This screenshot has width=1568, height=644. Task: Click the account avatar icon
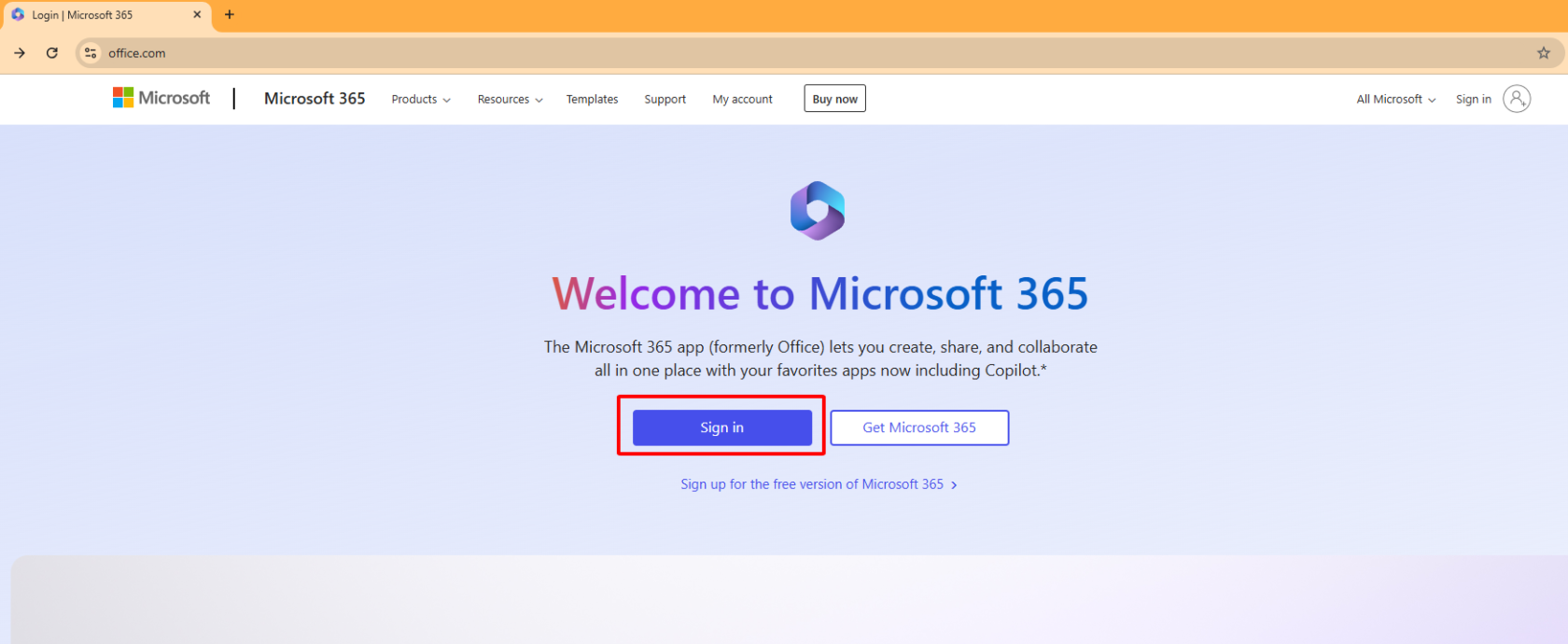pyautogui.click(x=1517, y=99)
